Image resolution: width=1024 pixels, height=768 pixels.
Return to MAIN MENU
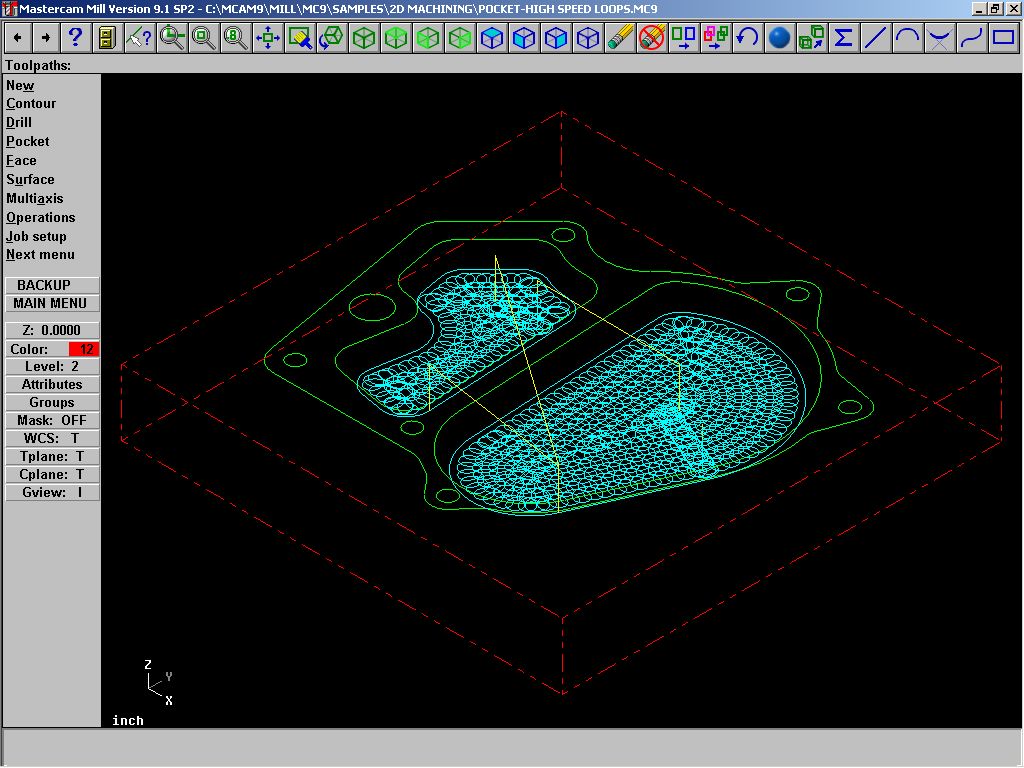coord(52,304)
